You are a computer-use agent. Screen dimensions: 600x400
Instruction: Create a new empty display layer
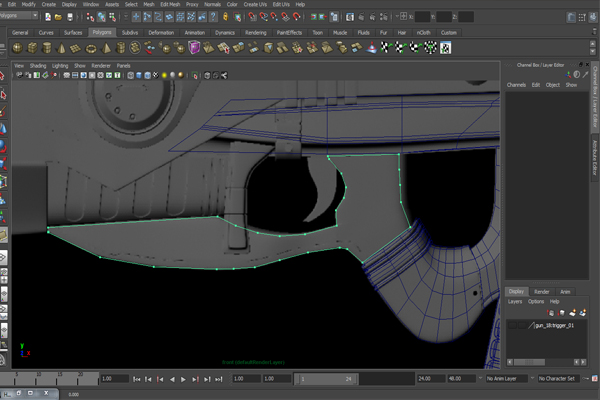click(x=572, y=313)
